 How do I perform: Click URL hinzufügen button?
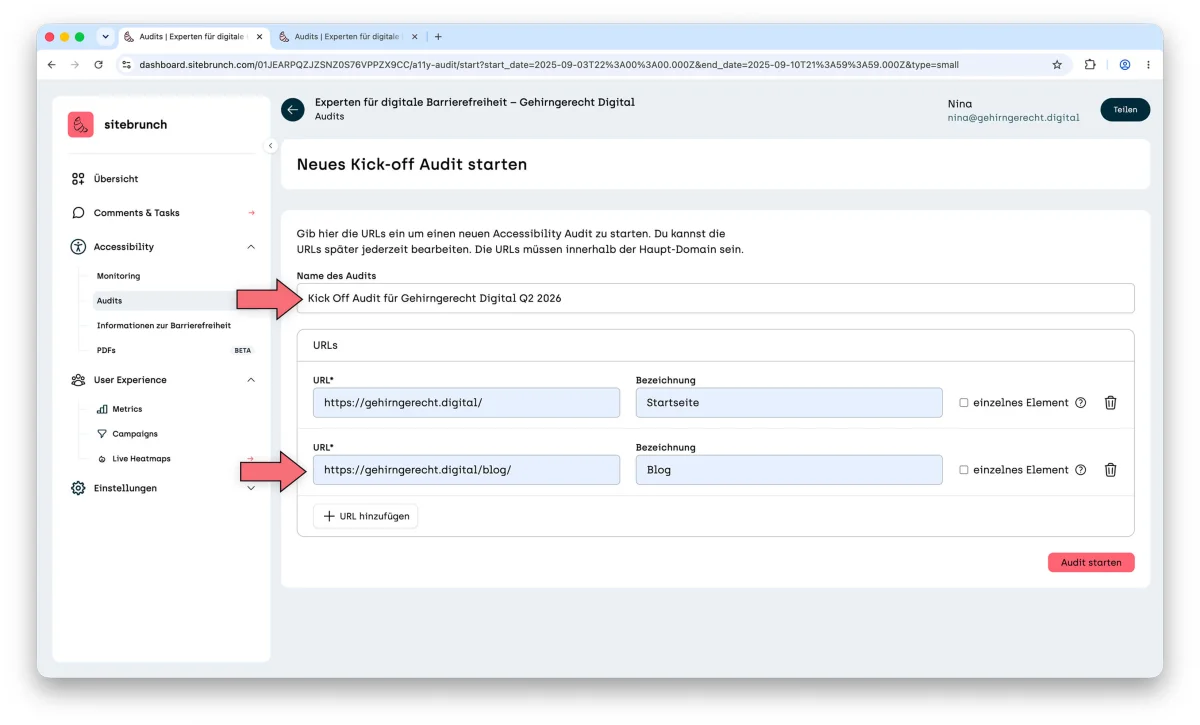pos(366,516)
